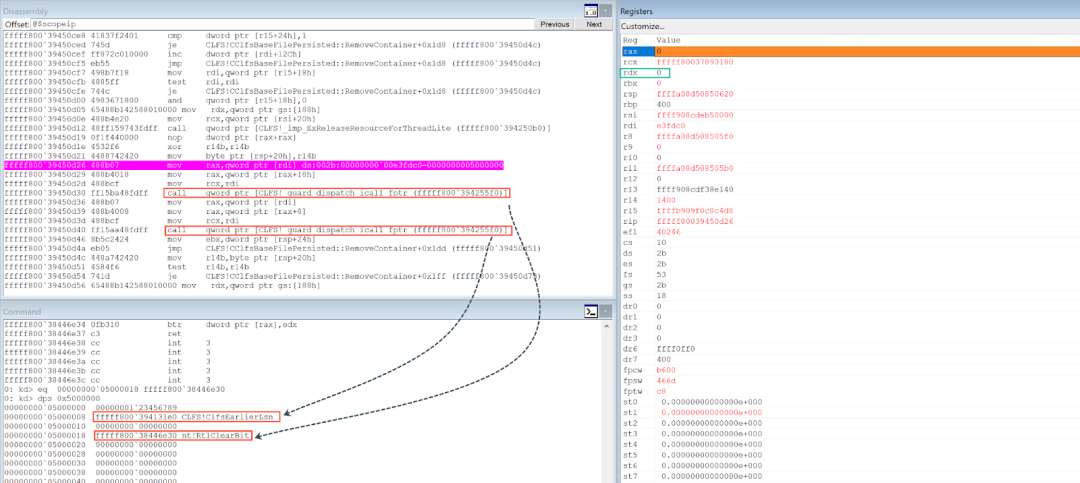Open Customize... in the Registers panel
Viewport: 1080px width, 483px height.
click(643, 26)
